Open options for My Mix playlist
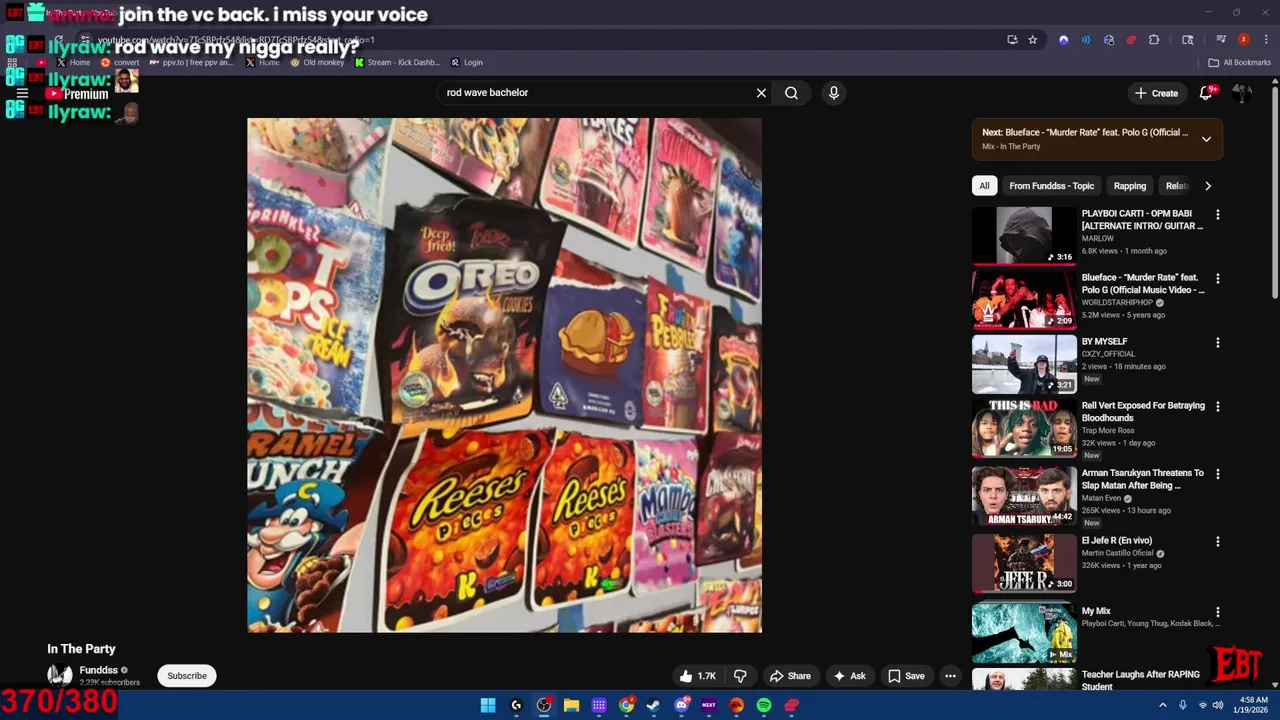The image size is (1280, 720). point(1218,612)
